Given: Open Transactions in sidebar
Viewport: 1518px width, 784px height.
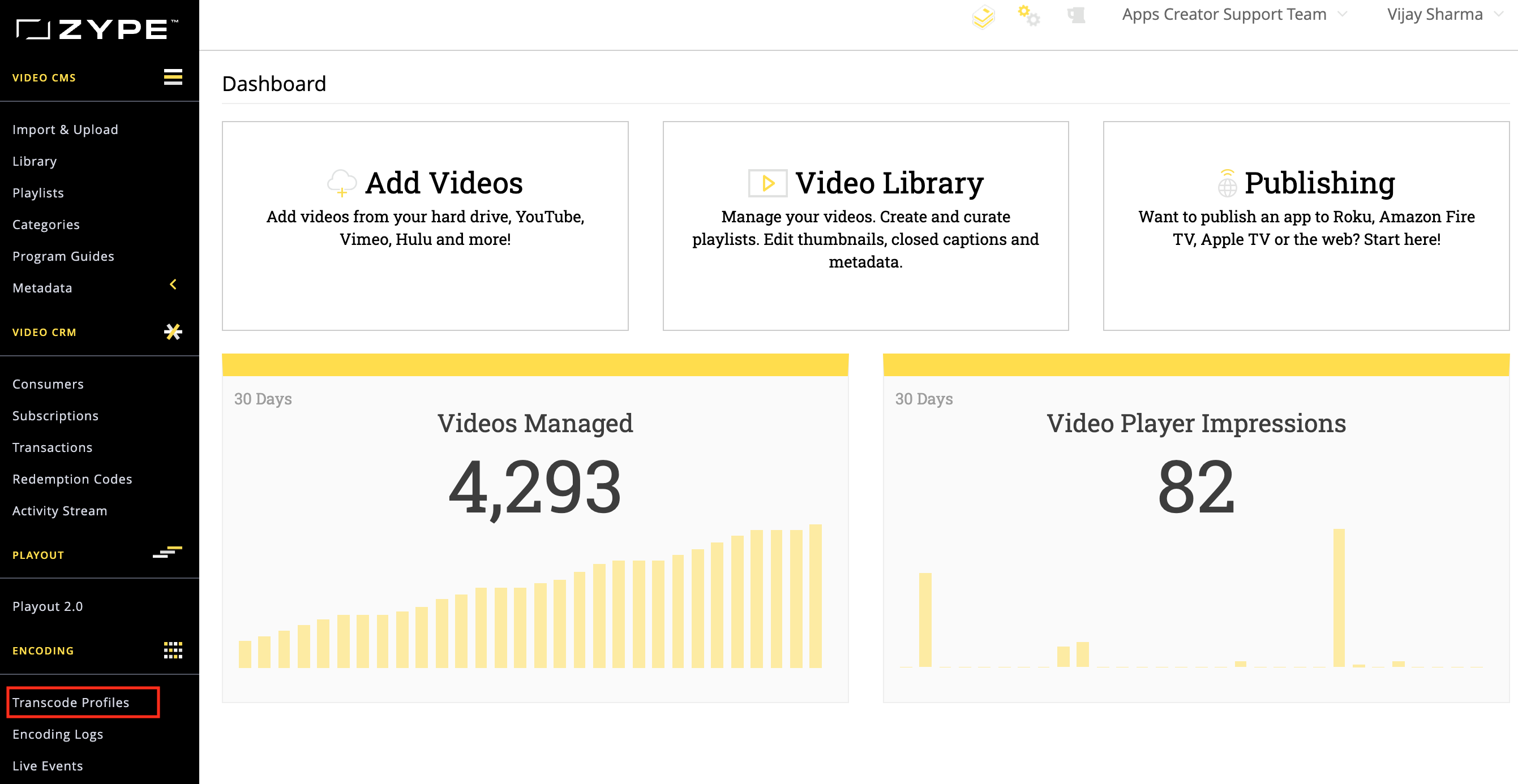Looking at the screenshot, I should (53, 447).
